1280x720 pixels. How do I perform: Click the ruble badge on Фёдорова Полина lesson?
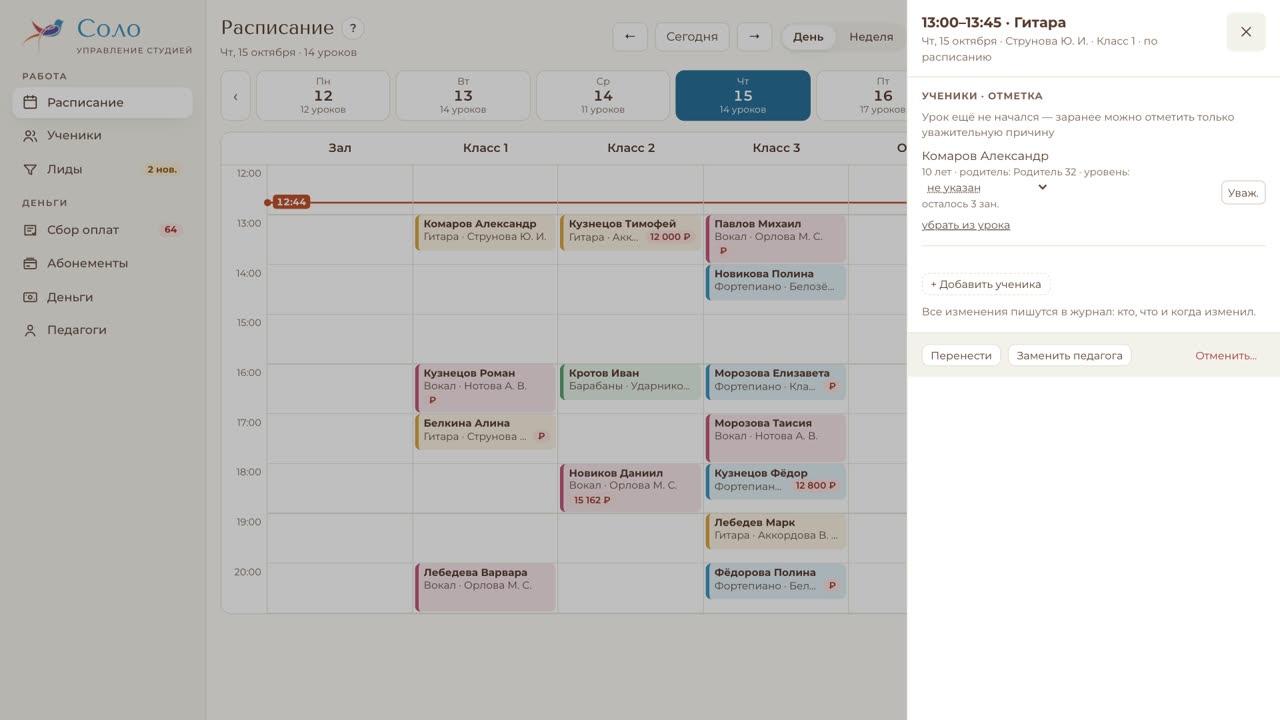pyautogui.click(x=831, y=586)
